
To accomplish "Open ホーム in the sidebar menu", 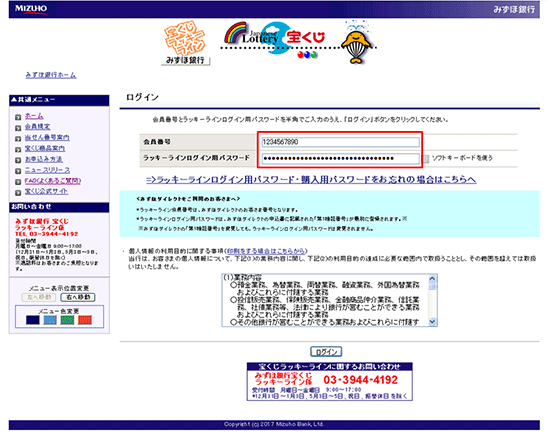I will point(34,116).
